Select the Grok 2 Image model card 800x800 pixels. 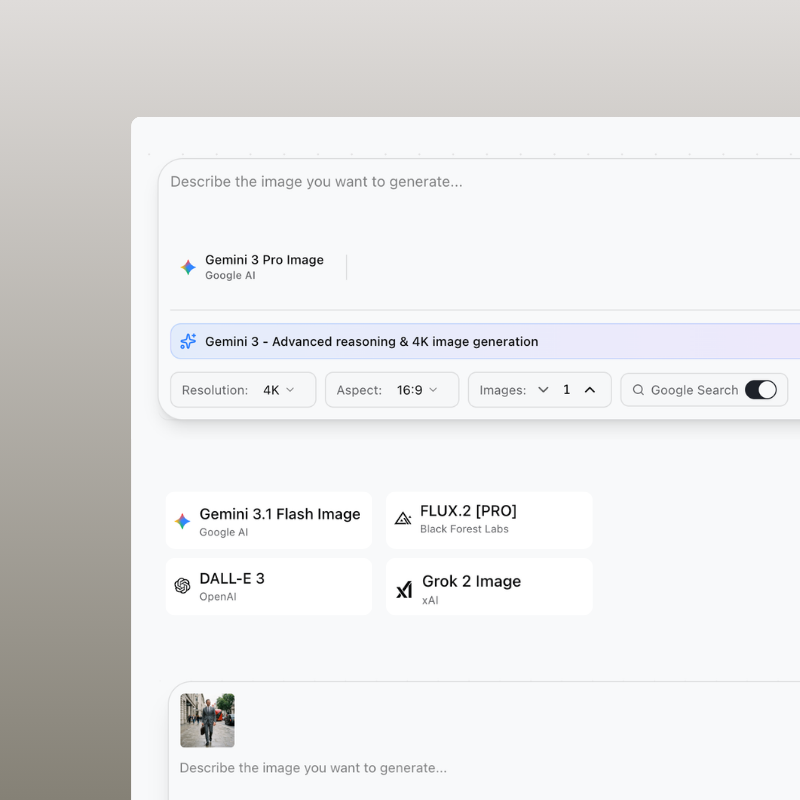click(x=489, y=587)
